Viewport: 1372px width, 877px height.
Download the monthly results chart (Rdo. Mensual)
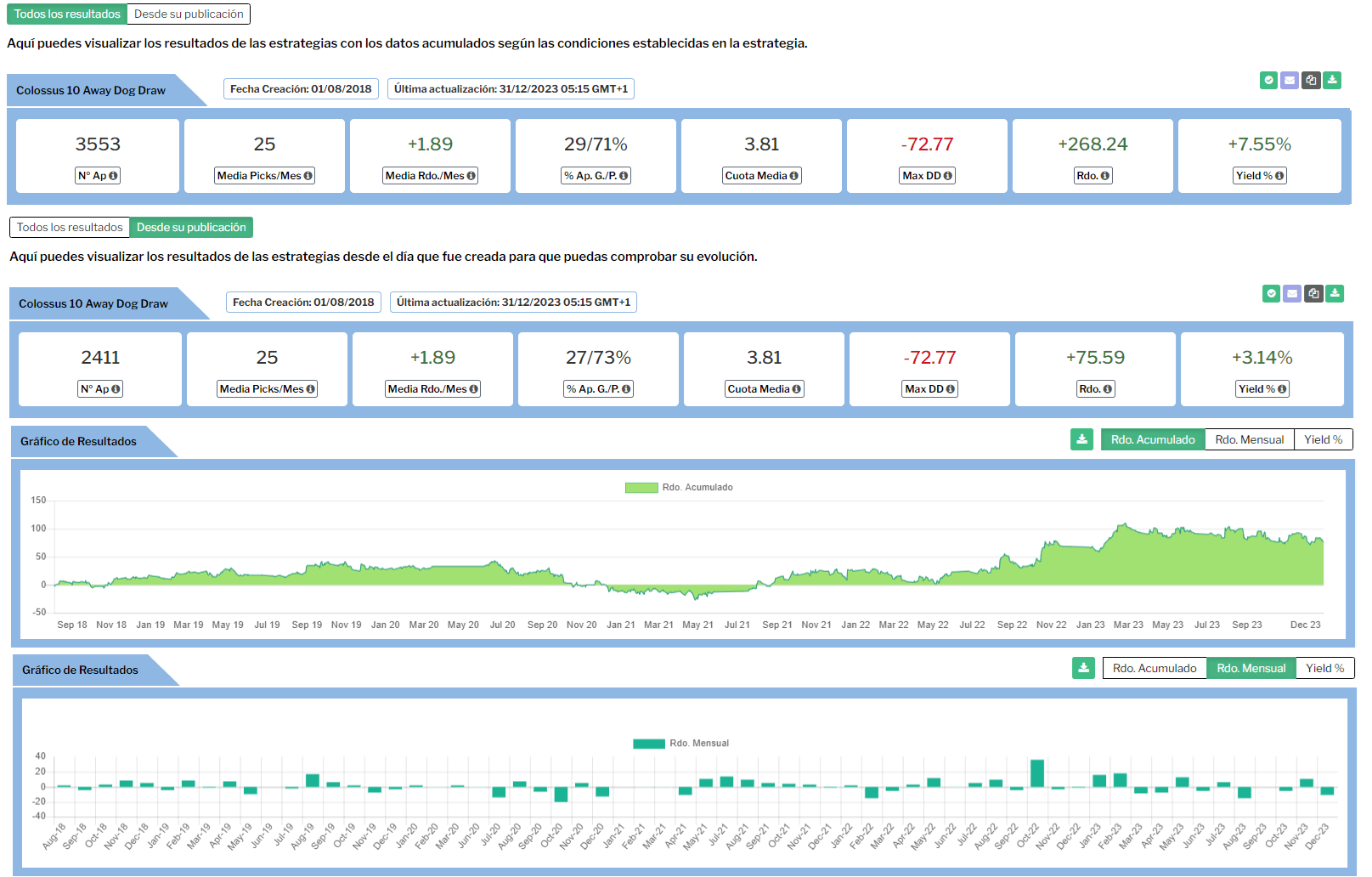tap(1083, 668)
